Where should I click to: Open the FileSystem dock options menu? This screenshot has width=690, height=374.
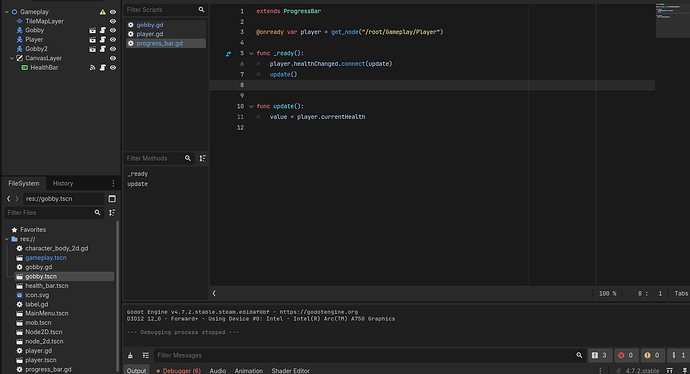tap(113, 183)
